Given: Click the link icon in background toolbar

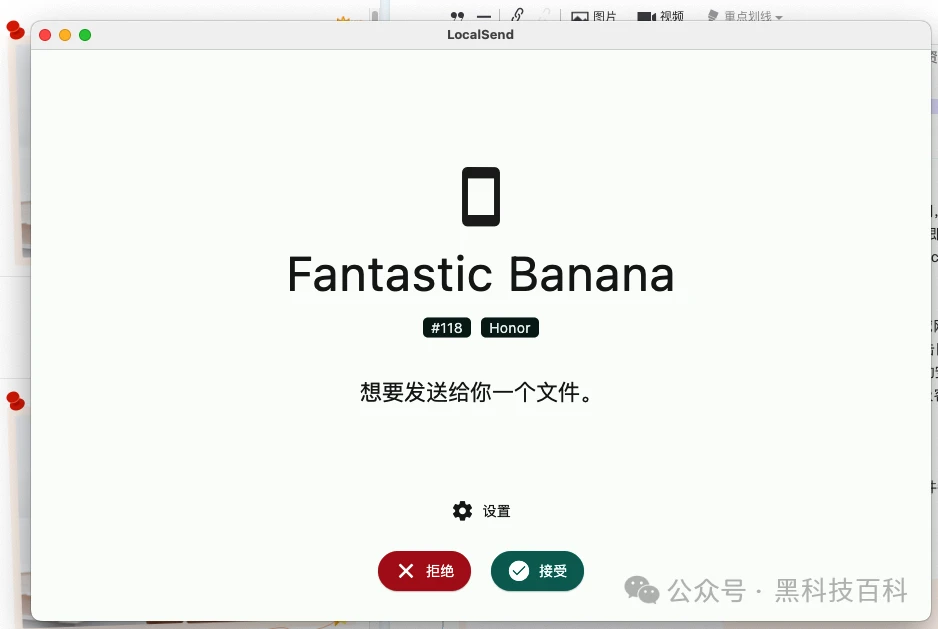Looking at the screenshot, I should pyautogui.click(x=517, y=14).
